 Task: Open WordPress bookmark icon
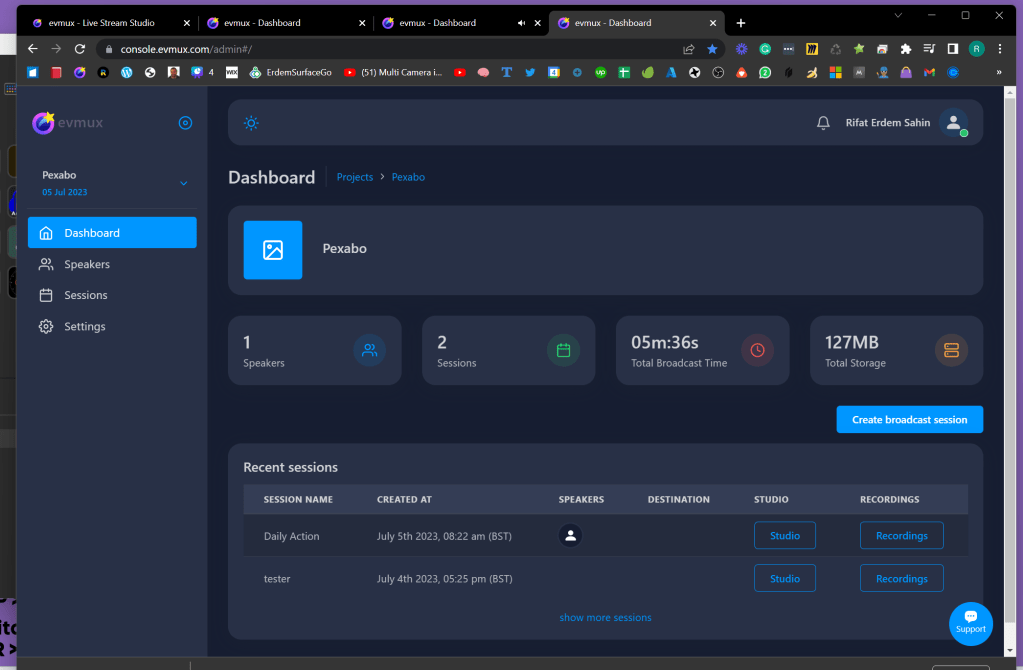(x=127, y=72)
